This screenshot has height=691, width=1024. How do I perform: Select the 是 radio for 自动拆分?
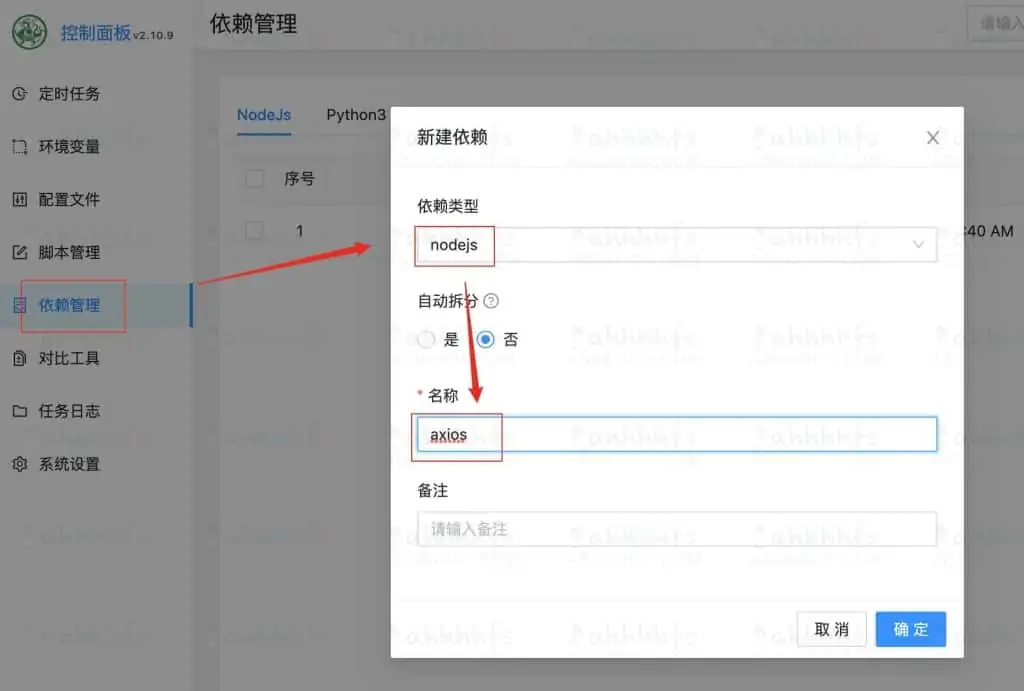[x=425, y=339]
